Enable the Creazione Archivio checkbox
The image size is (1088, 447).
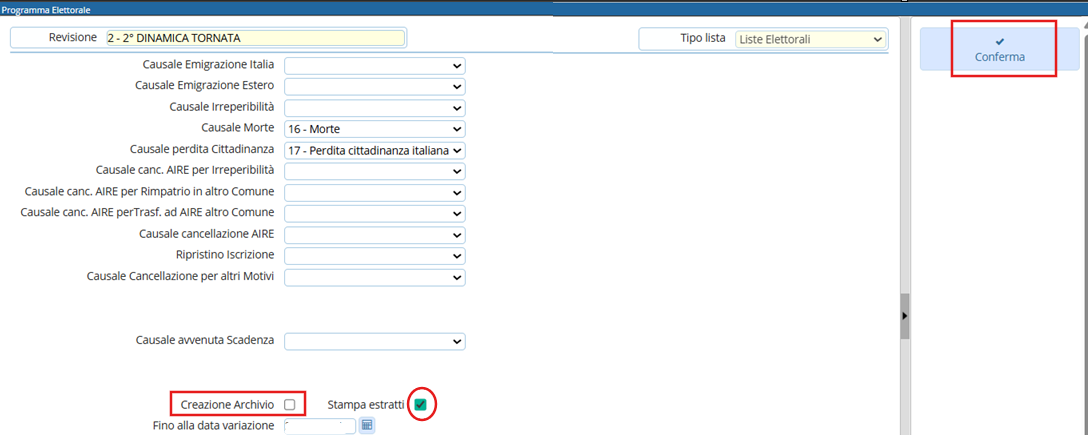(289, 404)
